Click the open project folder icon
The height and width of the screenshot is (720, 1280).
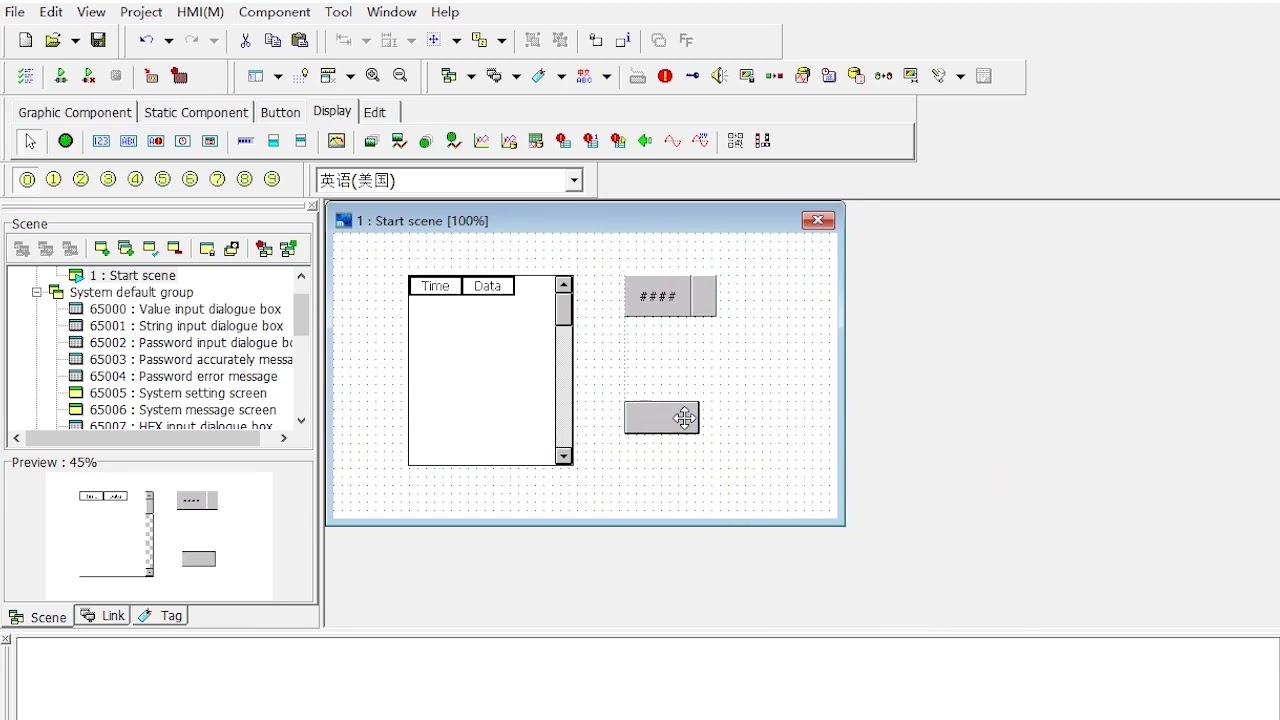[52, 40]
